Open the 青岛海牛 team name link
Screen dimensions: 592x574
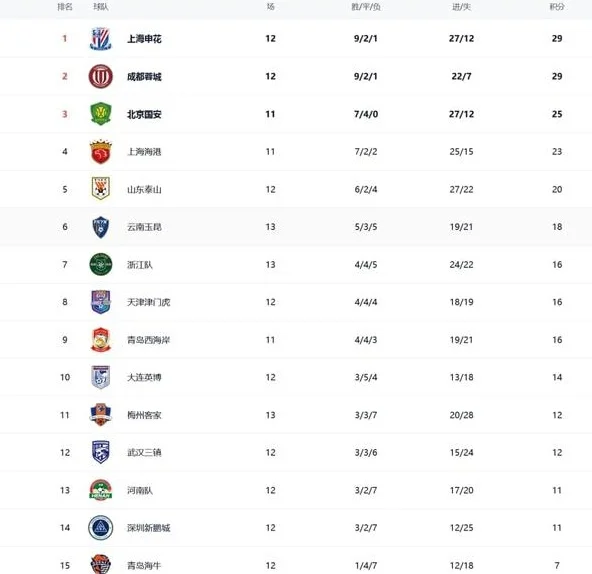coord(144,565)
